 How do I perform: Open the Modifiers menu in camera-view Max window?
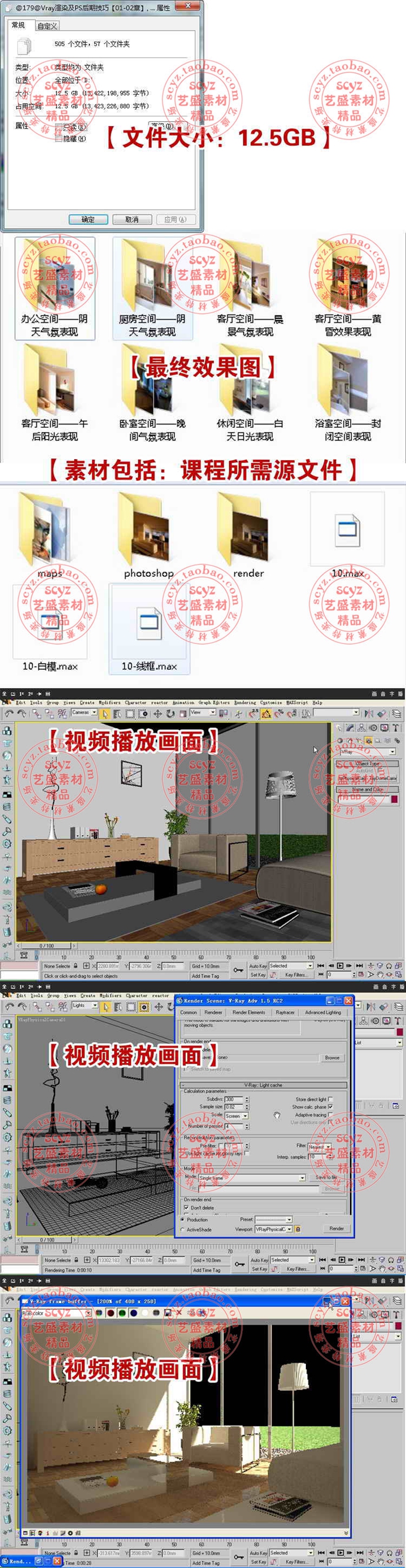110,702
